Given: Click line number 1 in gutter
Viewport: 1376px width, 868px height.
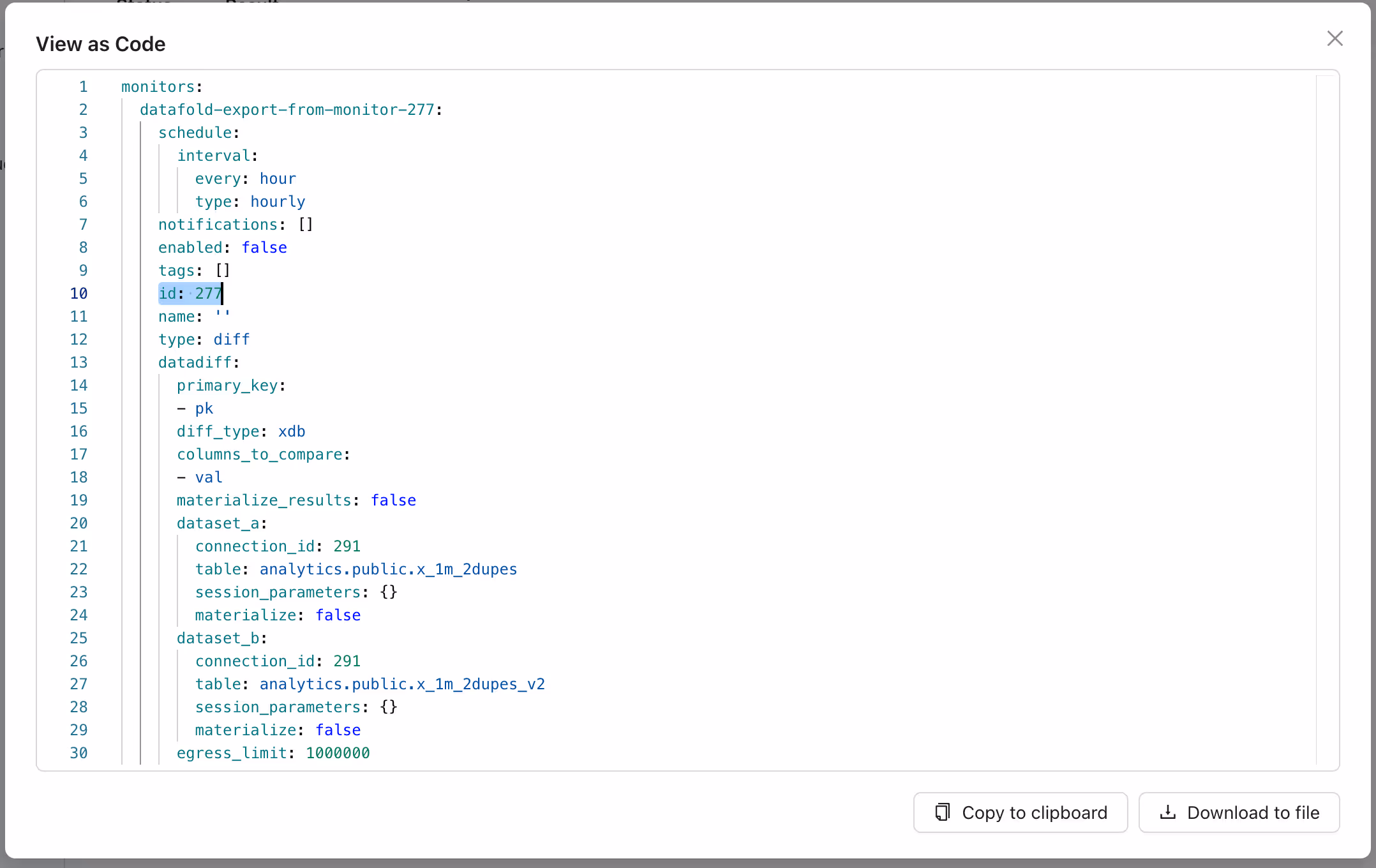Looking at the screenshot, I should (x=83, y=87).
